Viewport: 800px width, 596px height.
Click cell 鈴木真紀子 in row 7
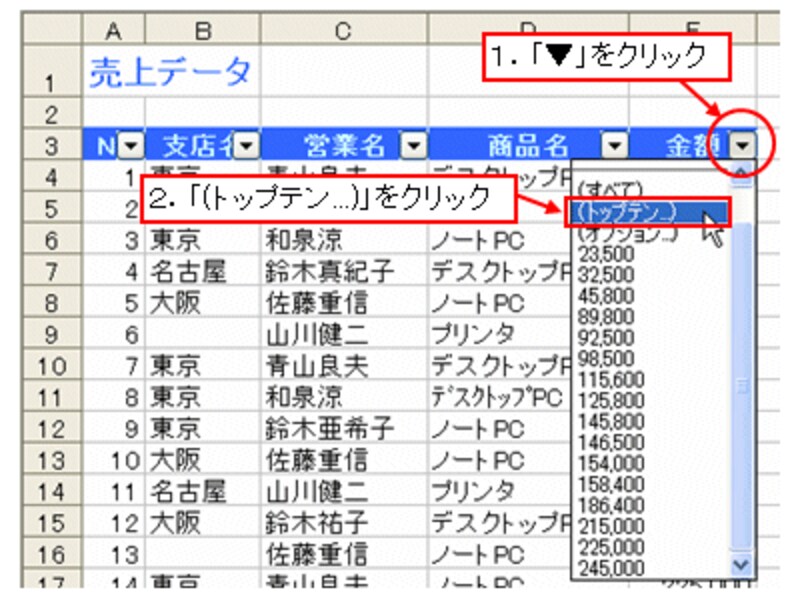[344, 271]
